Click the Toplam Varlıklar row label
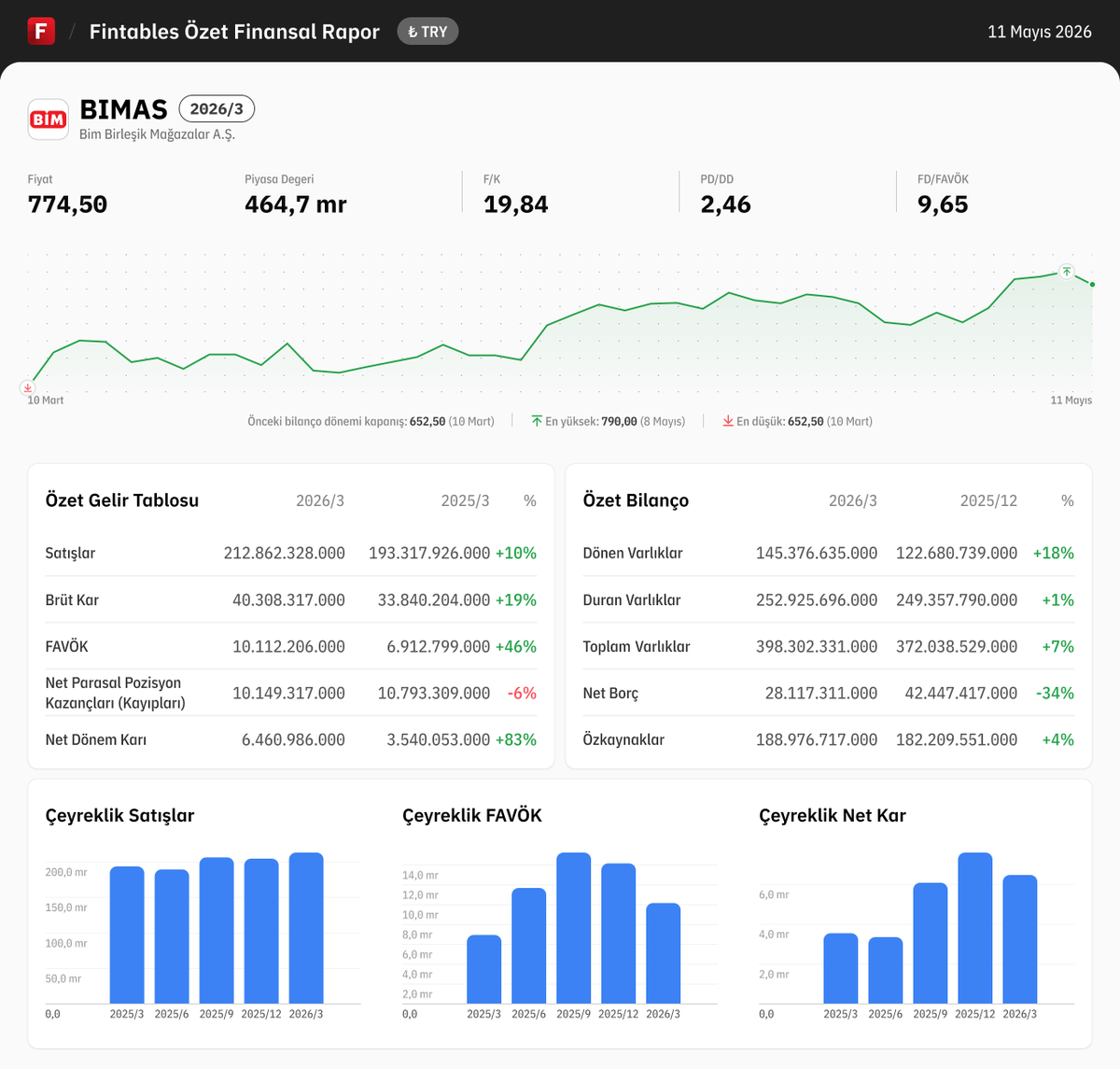This screenshot has width=1120, height=1069. [637, 646]
